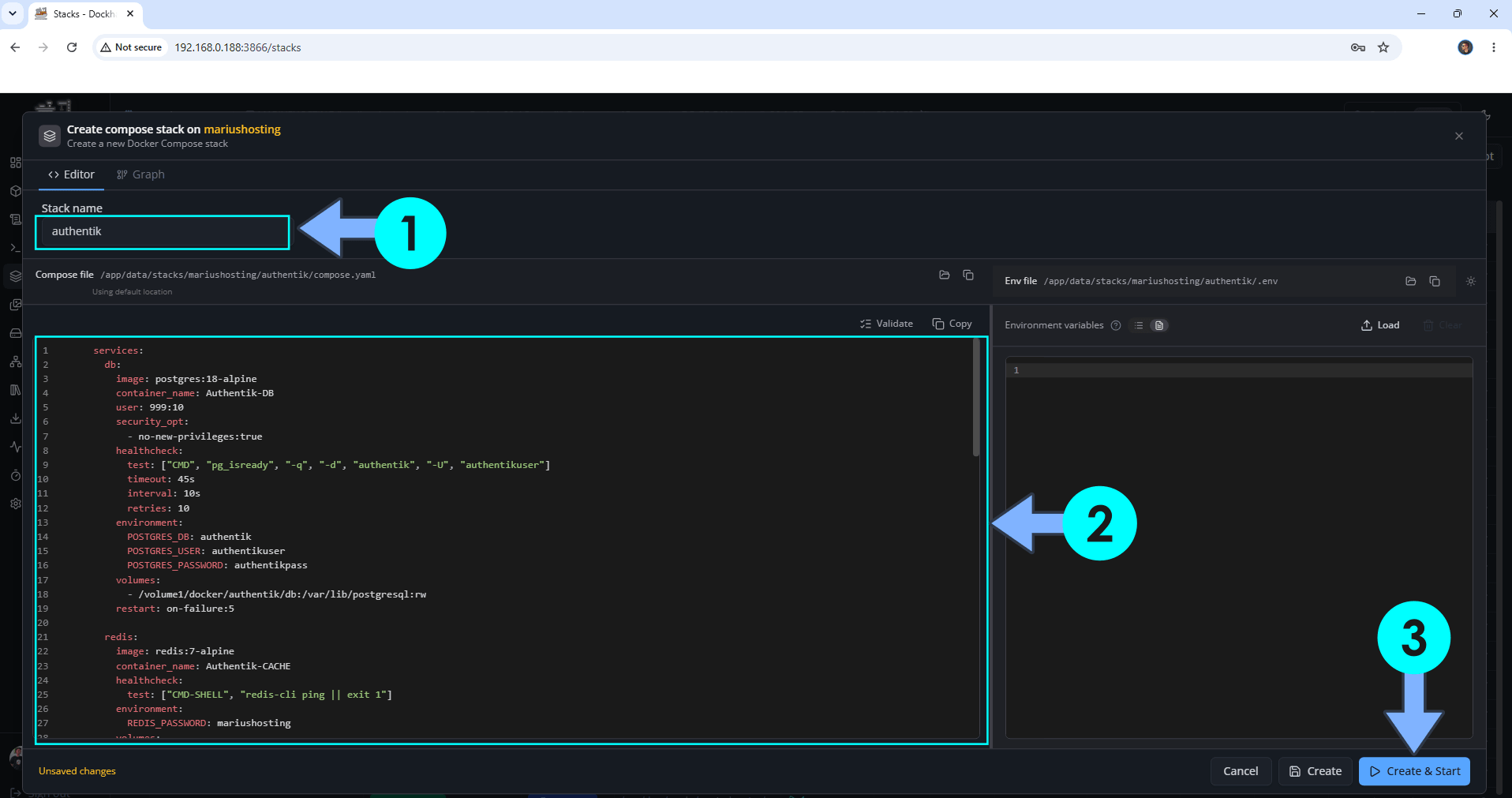The height and width of the screenshot is (798, 1512).
Task: Click the browser address bar URL
Action: point(238,47)
